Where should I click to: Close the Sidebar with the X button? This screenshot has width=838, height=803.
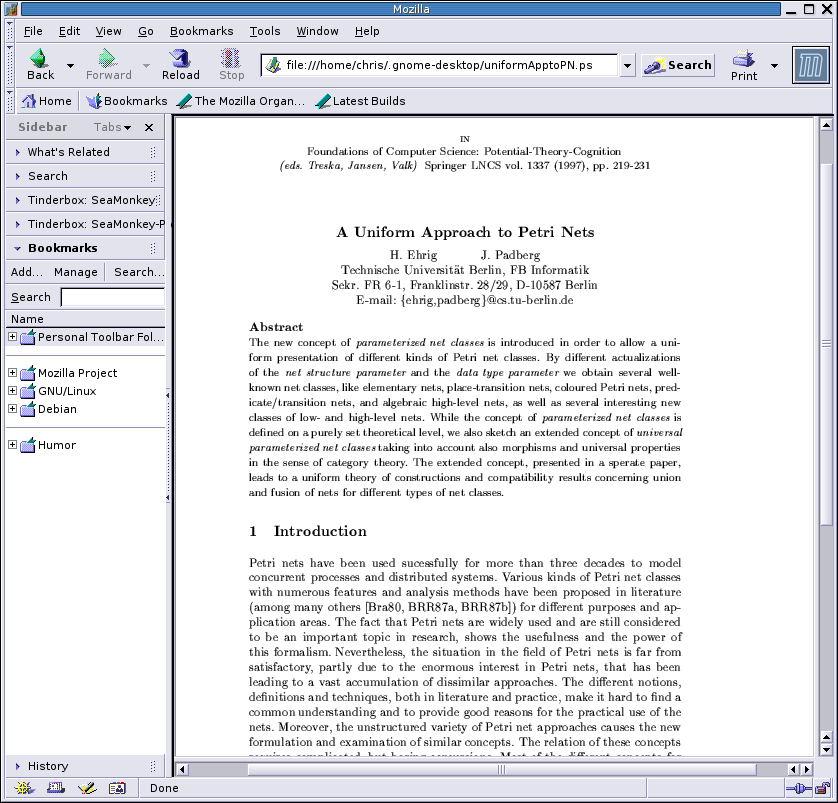click(149, 128)
